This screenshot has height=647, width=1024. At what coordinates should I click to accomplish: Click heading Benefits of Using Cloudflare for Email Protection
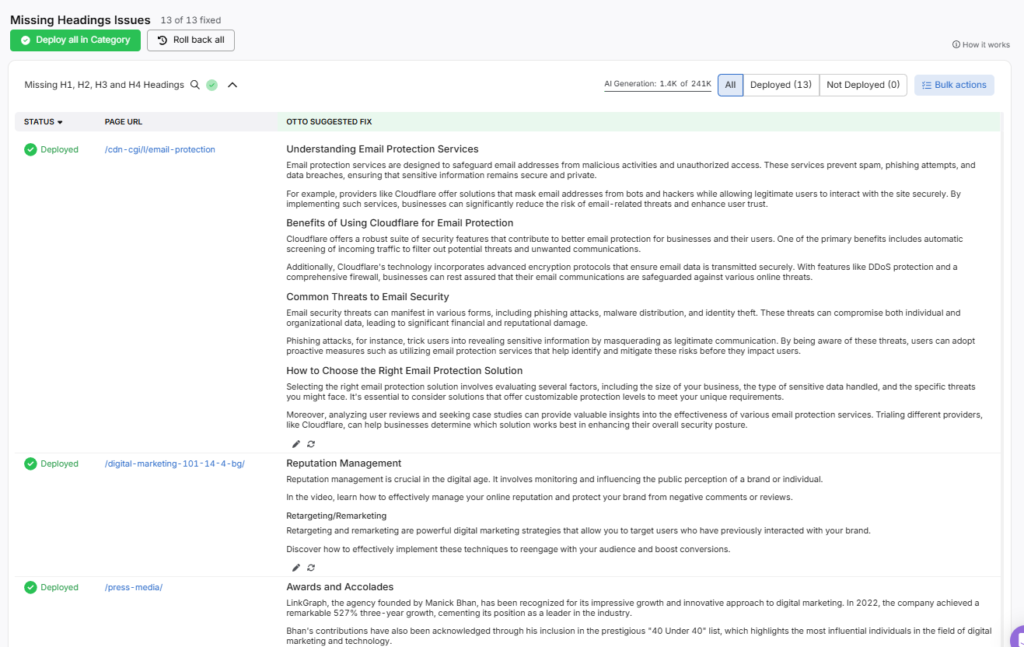pos(400,223)
